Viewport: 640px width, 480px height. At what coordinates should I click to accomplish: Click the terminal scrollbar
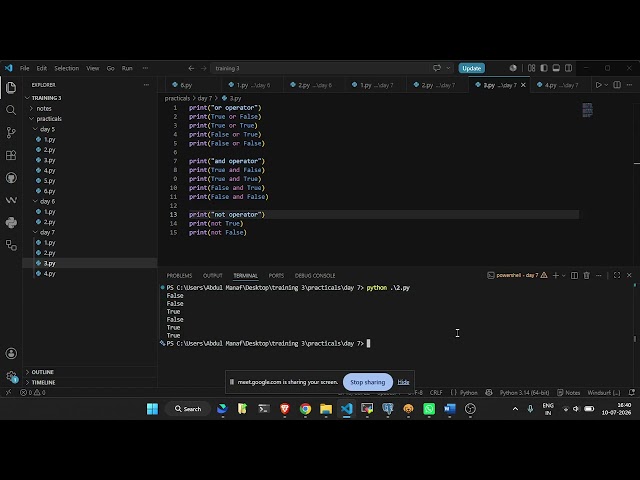[x=635, y=339]
